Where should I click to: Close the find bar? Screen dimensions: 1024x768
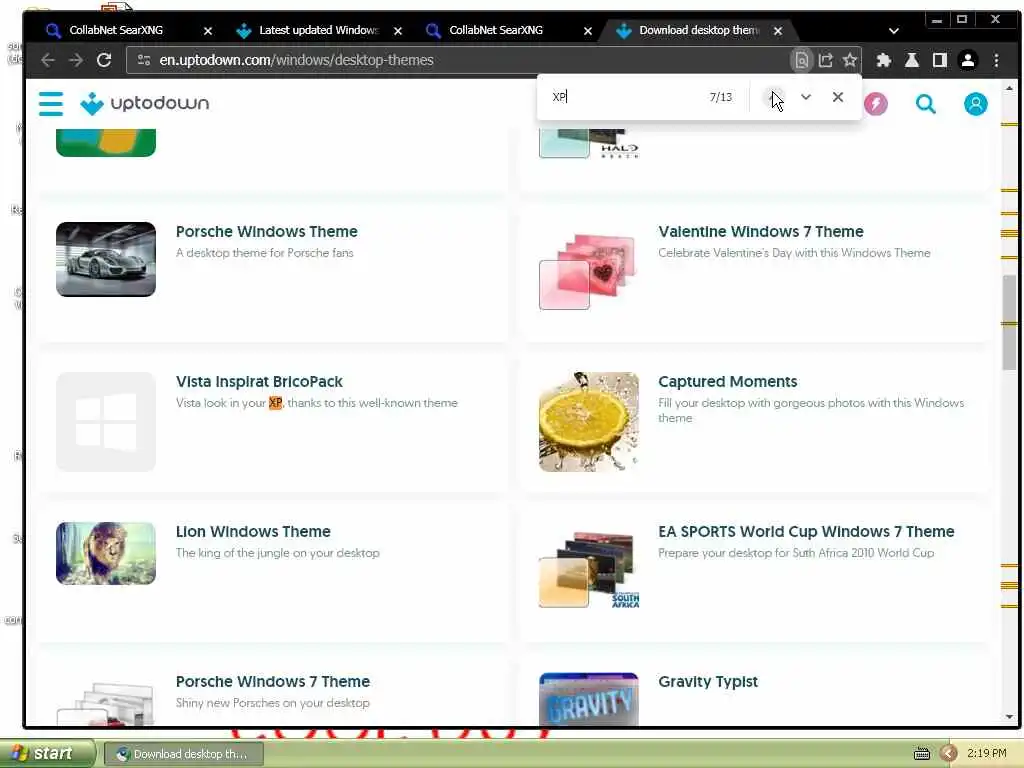(838, 97)
